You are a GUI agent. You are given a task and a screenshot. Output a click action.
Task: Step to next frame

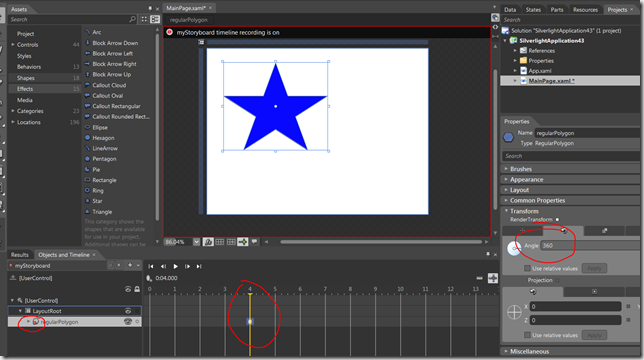coord(187,266)
